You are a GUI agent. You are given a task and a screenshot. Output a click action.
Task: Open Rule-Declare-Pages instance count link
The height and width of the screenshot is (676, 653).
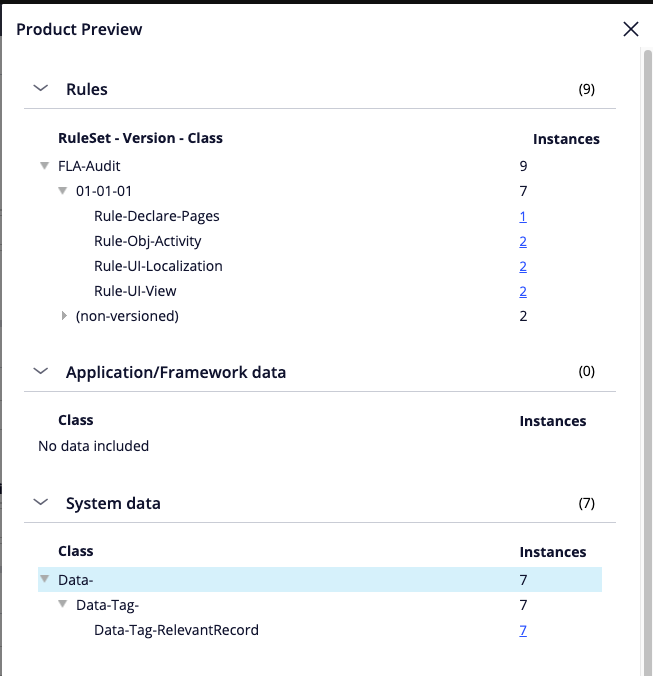523,216
